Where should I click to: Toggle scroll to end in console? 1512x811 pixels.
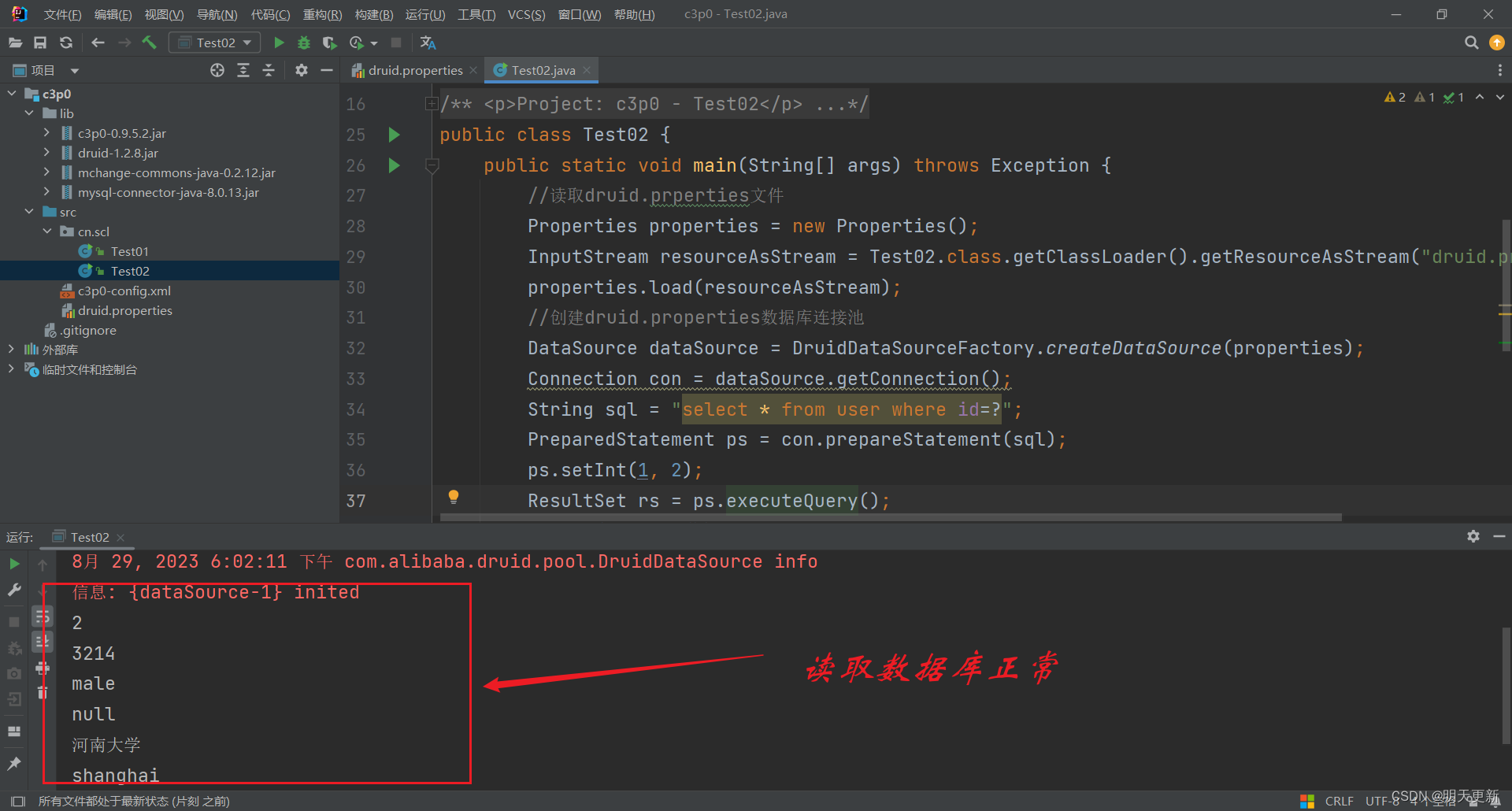point(43,642)
